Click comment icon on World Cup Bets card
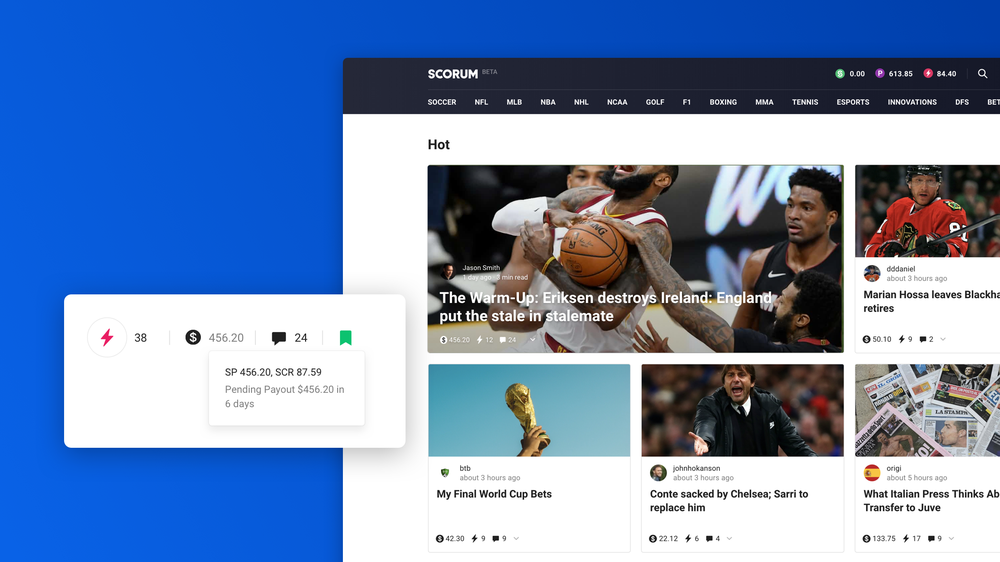Screen dimensions: 1000x562 pos(496,538)
